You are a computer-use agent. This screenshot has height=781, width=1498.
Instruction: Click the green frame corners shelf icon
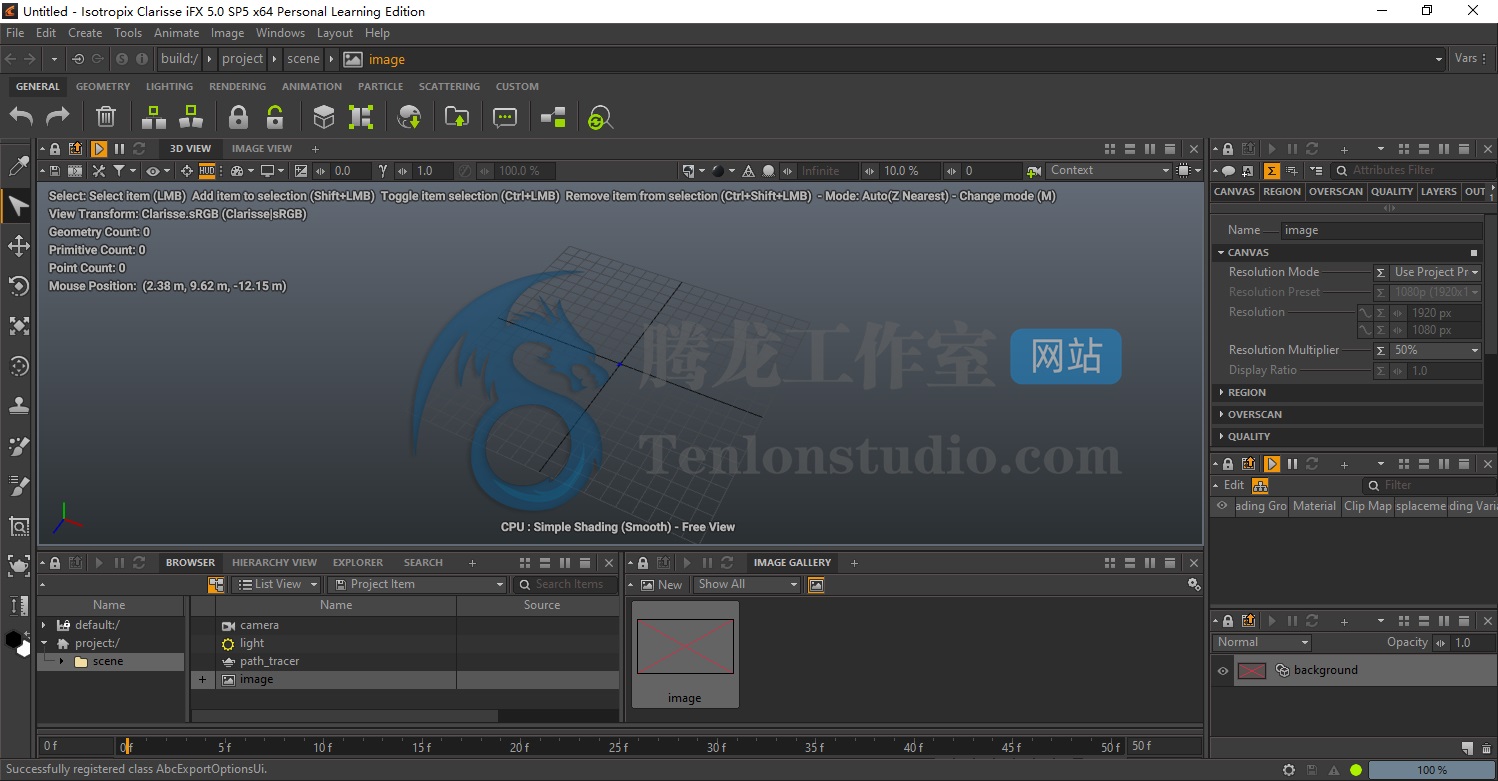(x=361, y=117)
